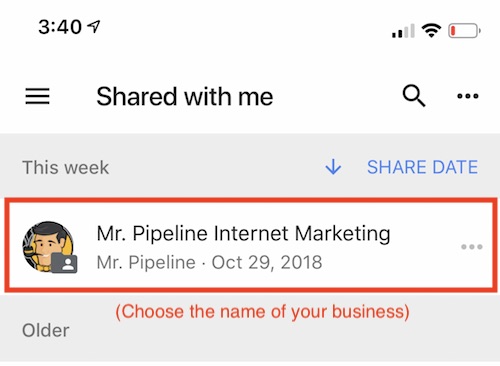
Task: Tap the Shared with me title
Action: tap(185, 96)
